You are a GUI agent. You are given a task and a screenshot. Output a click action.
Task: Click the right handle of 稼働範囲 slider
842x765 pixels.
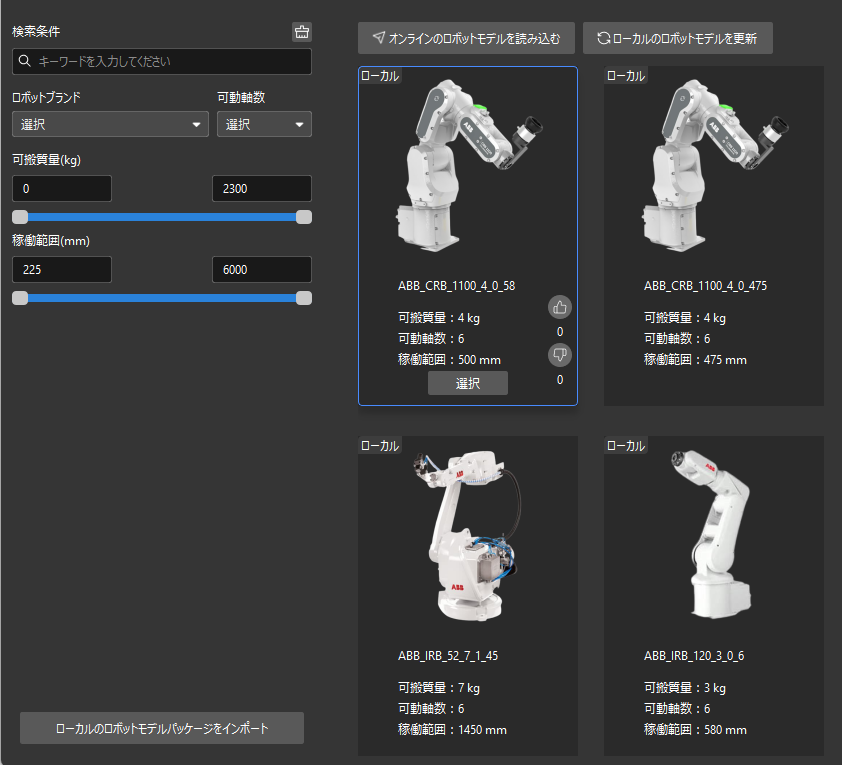(304, 298)
